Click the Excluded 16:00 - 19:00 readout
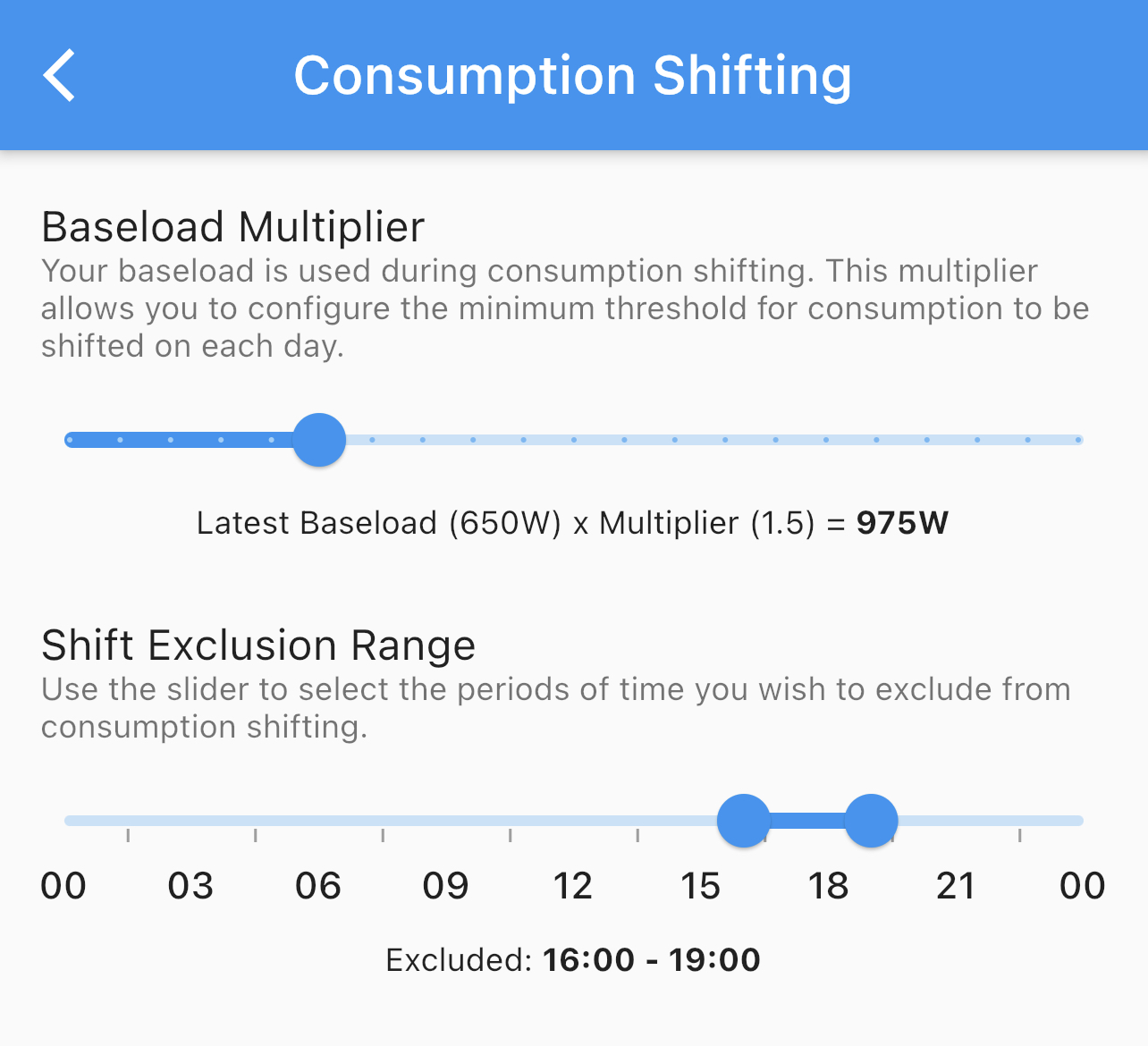1148x1046 pixels. pyautogui.click(x=573, y=960)
